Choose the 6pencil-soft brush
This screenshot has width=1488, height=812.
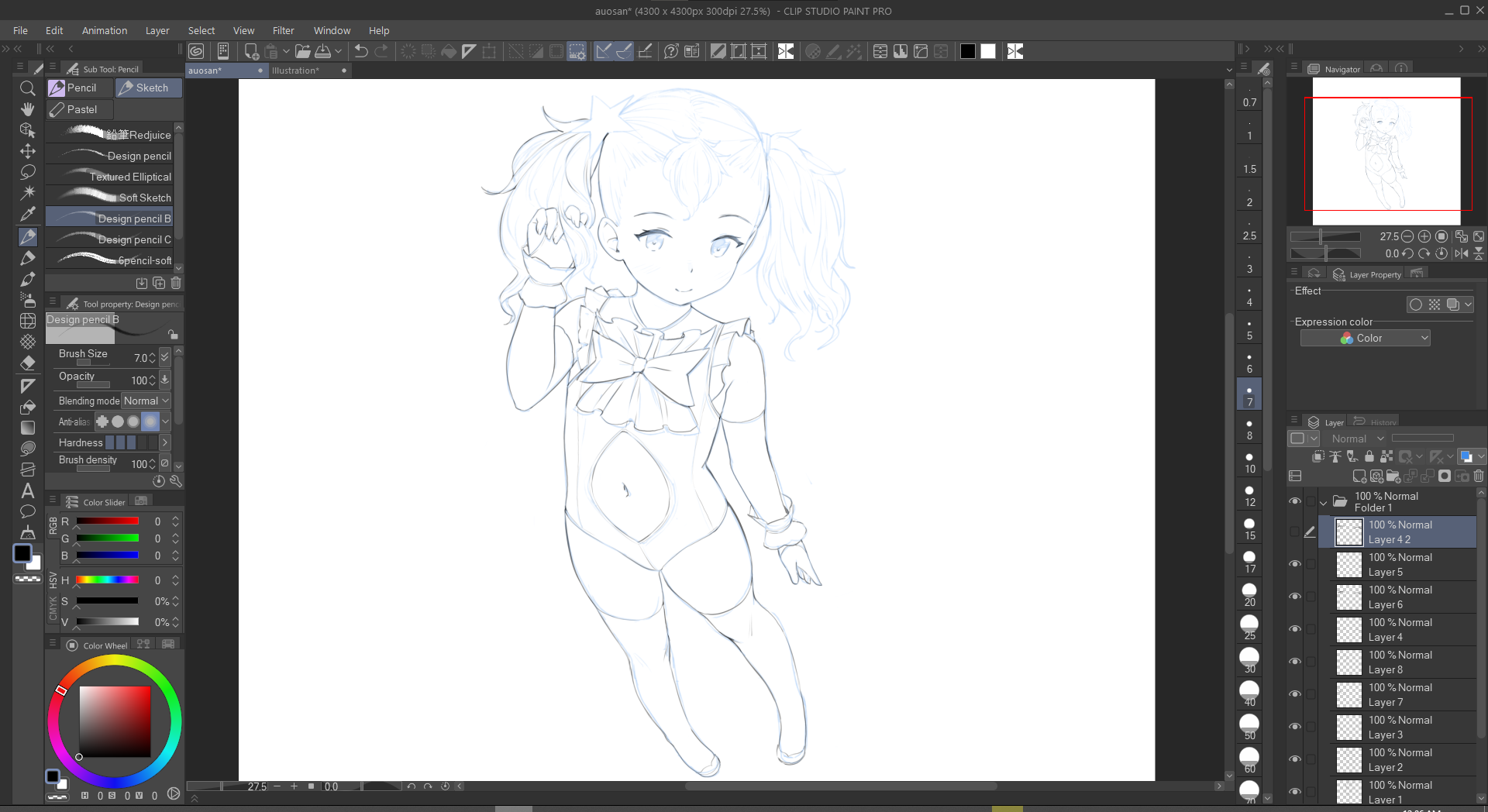pyautogui.click(x=109, y=260)
